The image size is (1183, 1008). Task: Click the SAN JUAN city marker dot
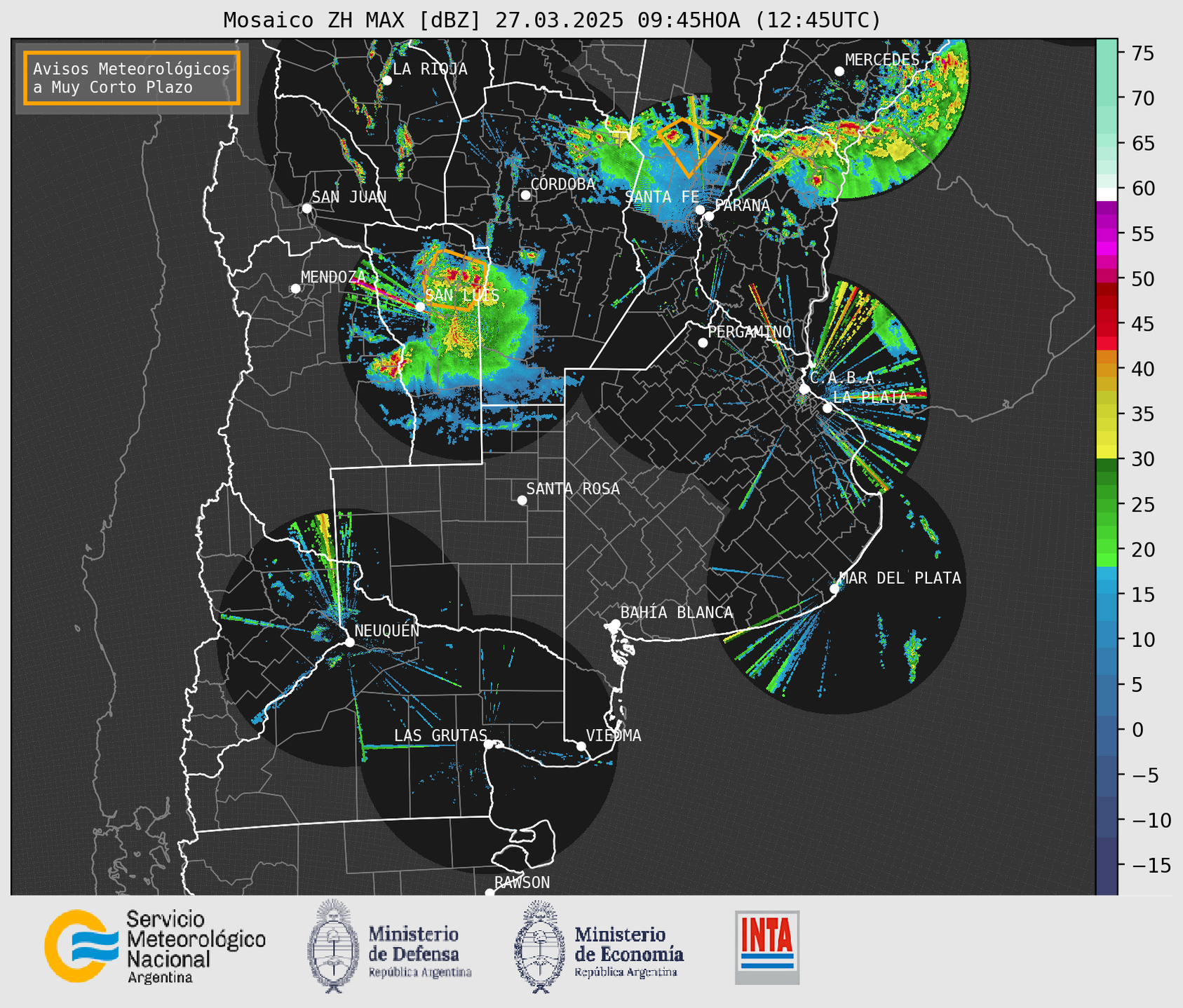(x=306, y=208)
